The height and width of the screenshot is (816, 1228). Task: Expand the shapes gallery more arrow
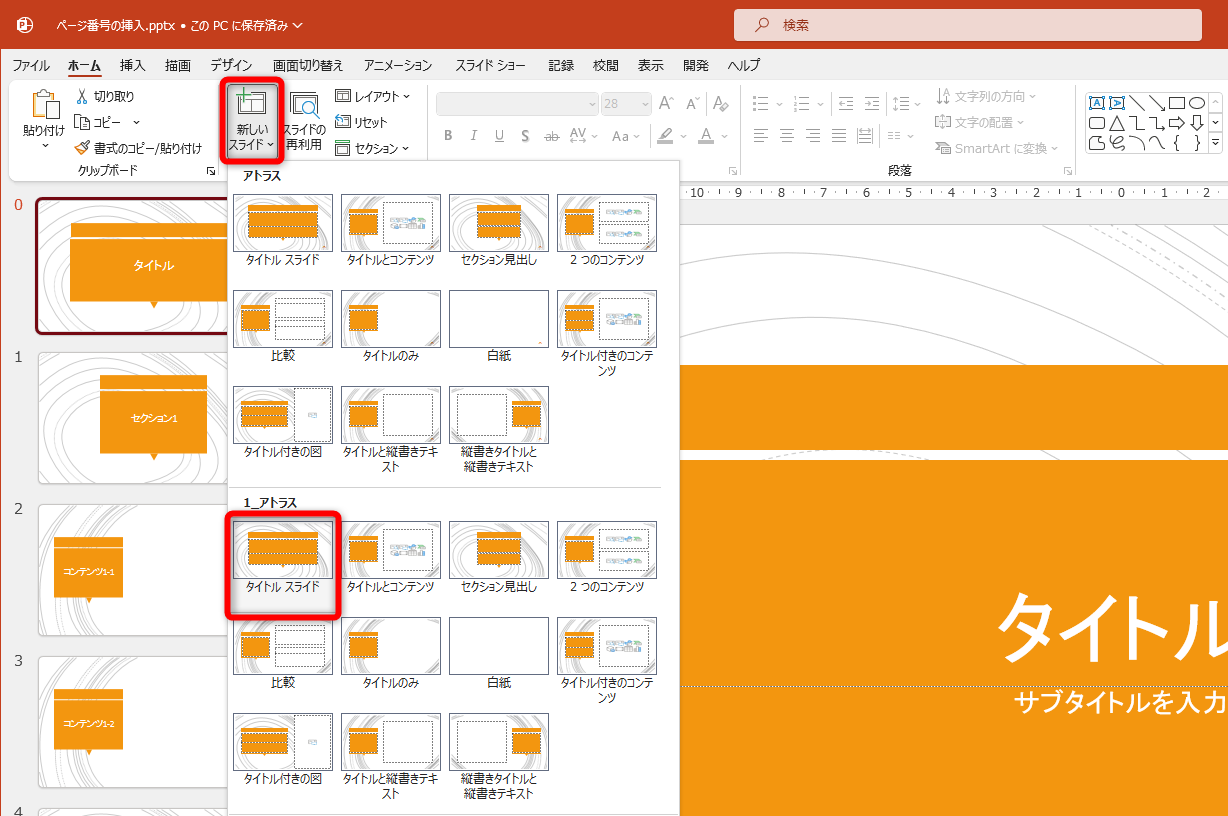tap(1216, 143)
